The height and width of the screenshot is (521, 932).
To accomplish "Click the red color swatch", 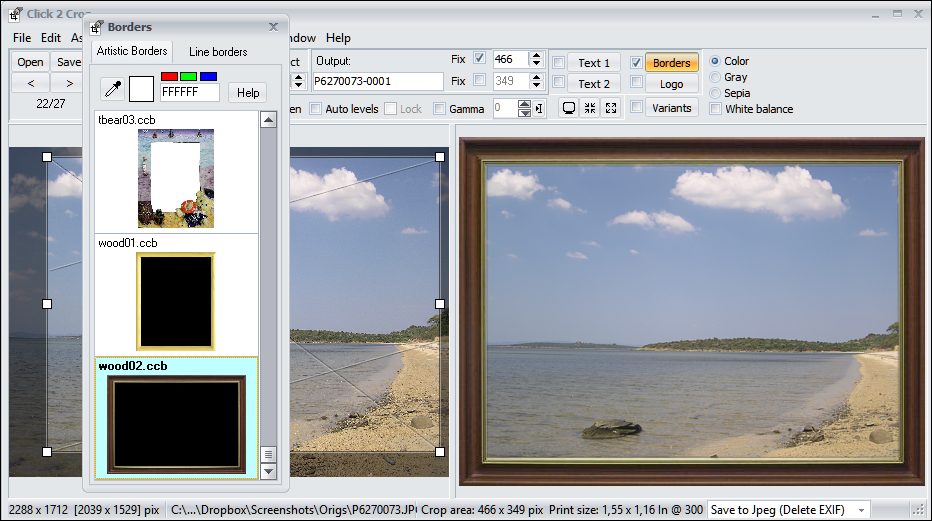I will click(169, 77).
